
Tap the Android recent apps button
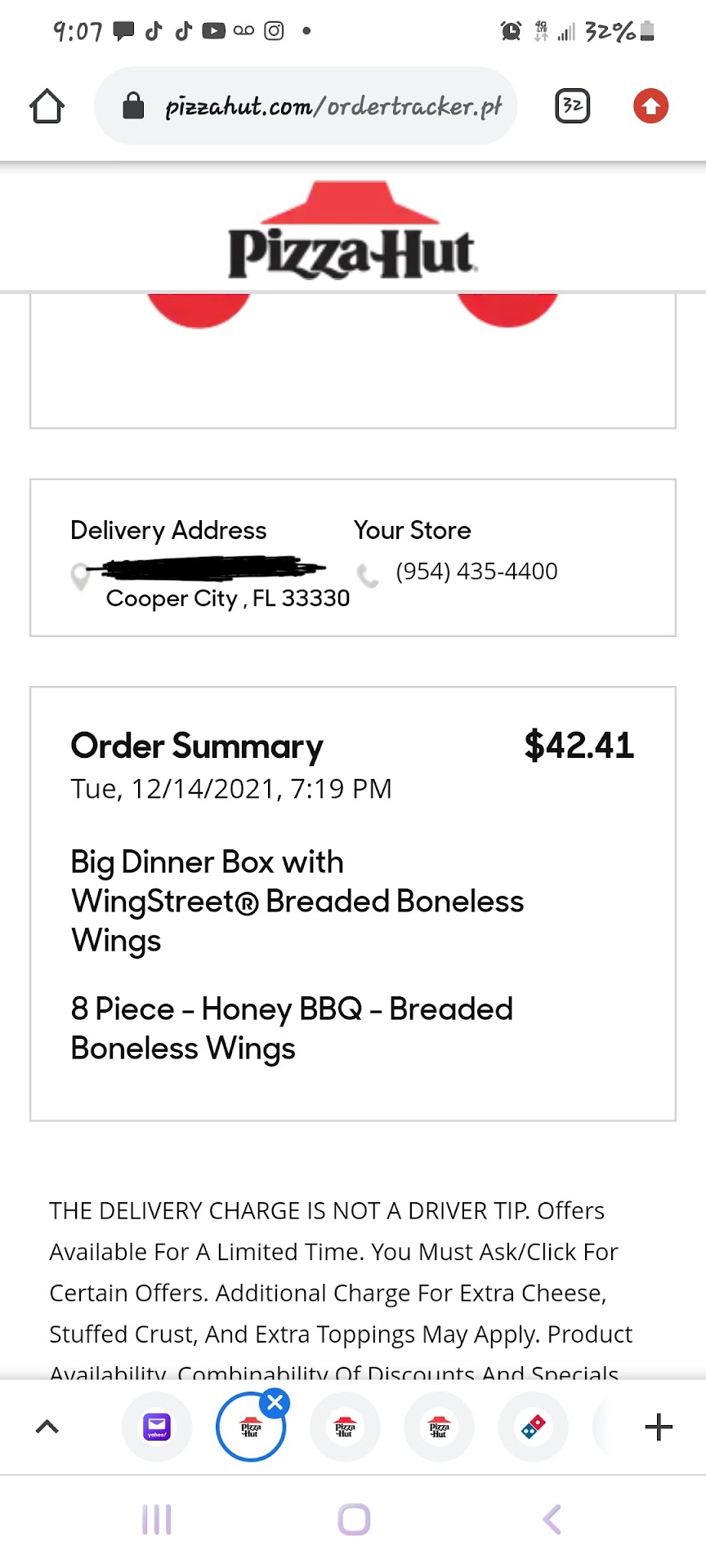click(x=157, y=1520)
